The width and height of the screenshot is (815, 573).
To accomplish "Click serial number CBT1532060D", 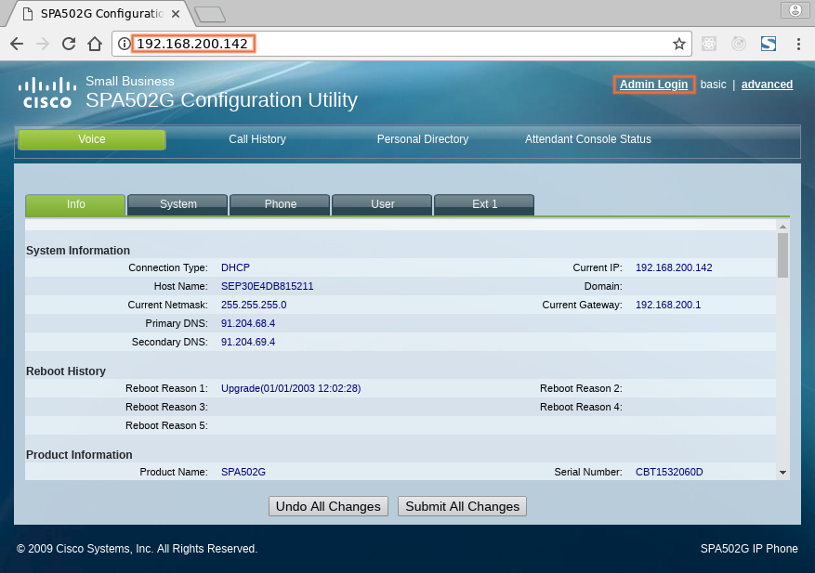I will point(669,472).
